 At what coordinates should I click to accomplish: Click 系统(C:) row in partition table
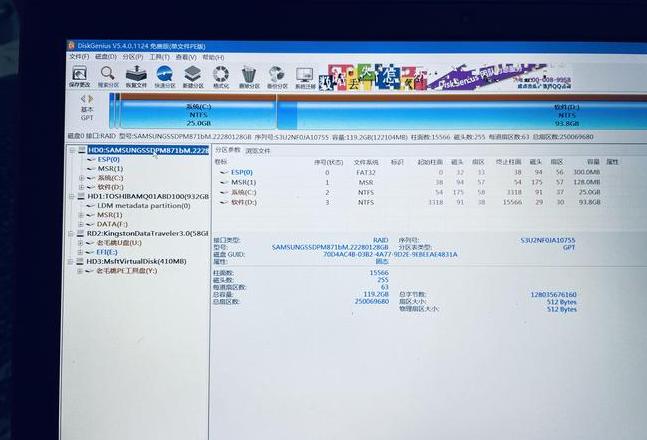[409, 192]
